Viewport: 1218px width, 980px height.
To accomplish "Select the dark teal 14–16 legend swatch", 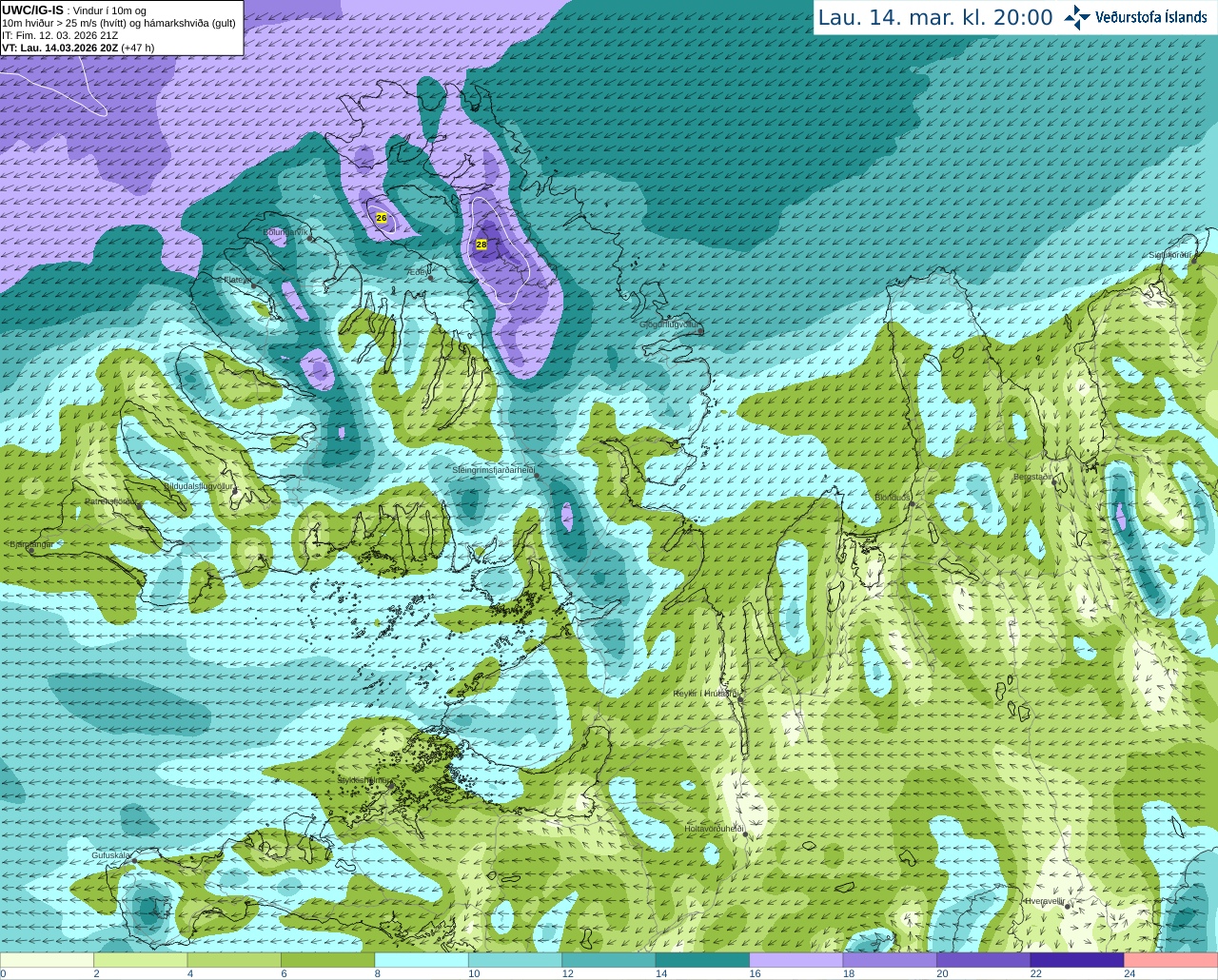I will click(702, 960).
